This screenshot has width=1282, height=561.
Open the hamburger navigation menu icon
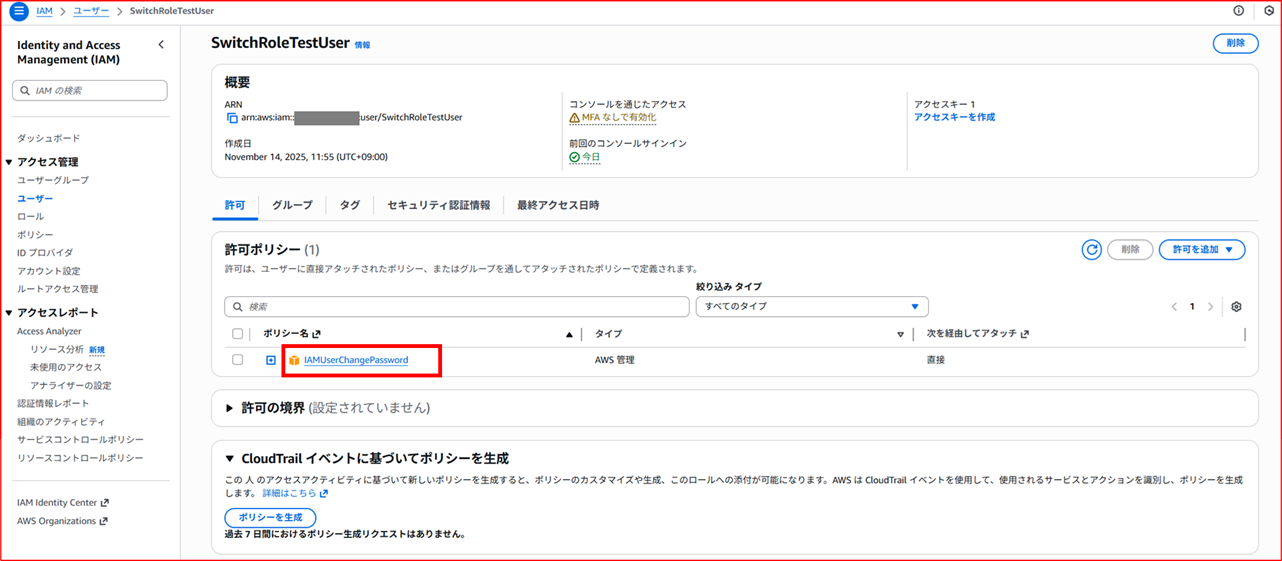click(18, 11)
